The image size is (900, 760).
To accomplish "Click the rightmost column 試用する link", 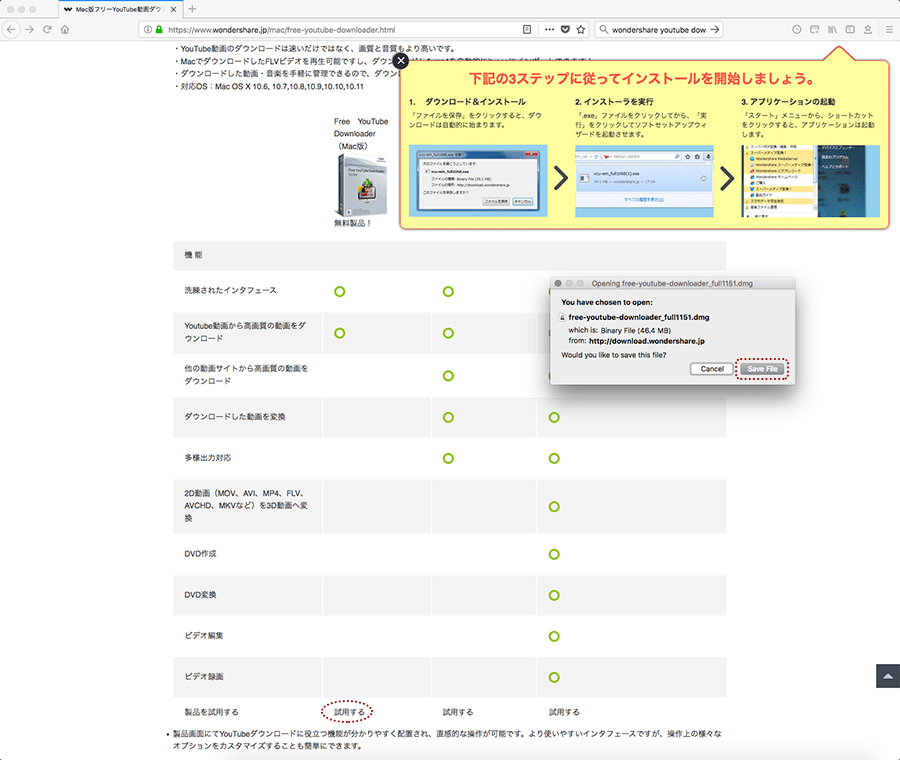I will click(x=564, y=712).
